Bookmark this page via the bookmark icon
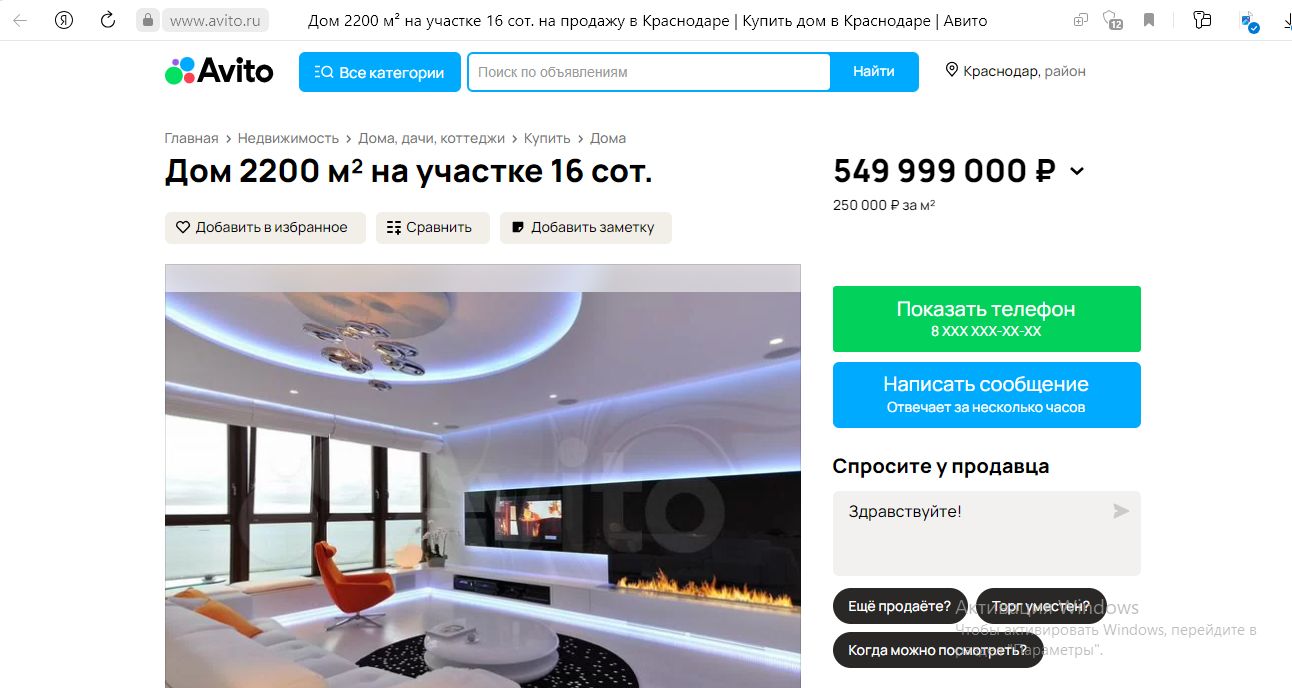 click(1149, 20)
